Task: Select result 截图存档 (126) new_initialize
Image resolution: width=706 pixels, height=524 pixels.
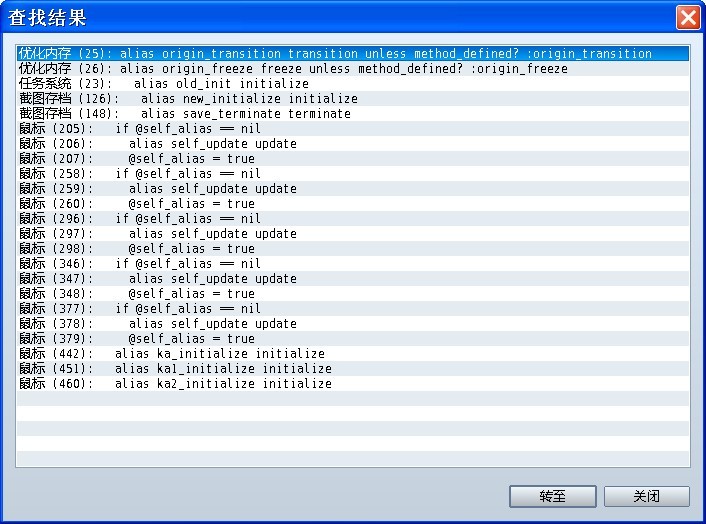Action: click(x=353, y=99)
